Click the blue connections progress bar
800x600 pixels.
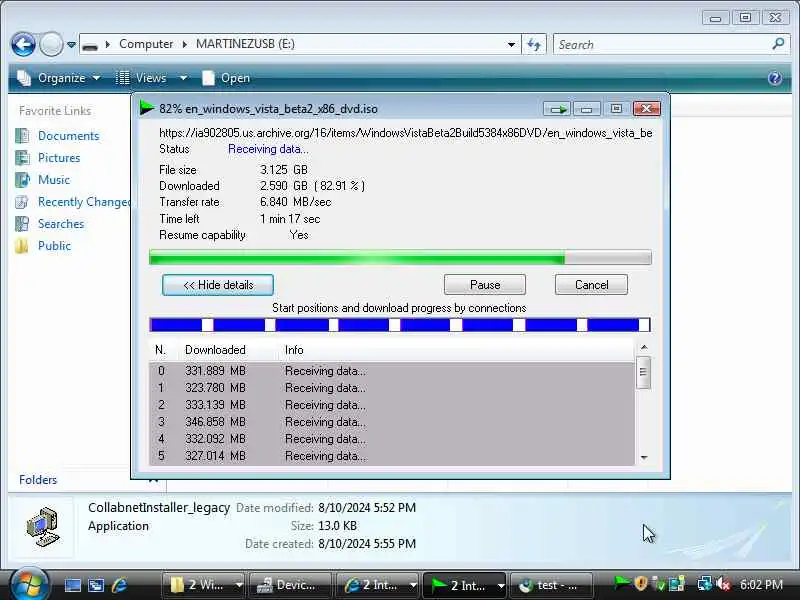[400, 325]
